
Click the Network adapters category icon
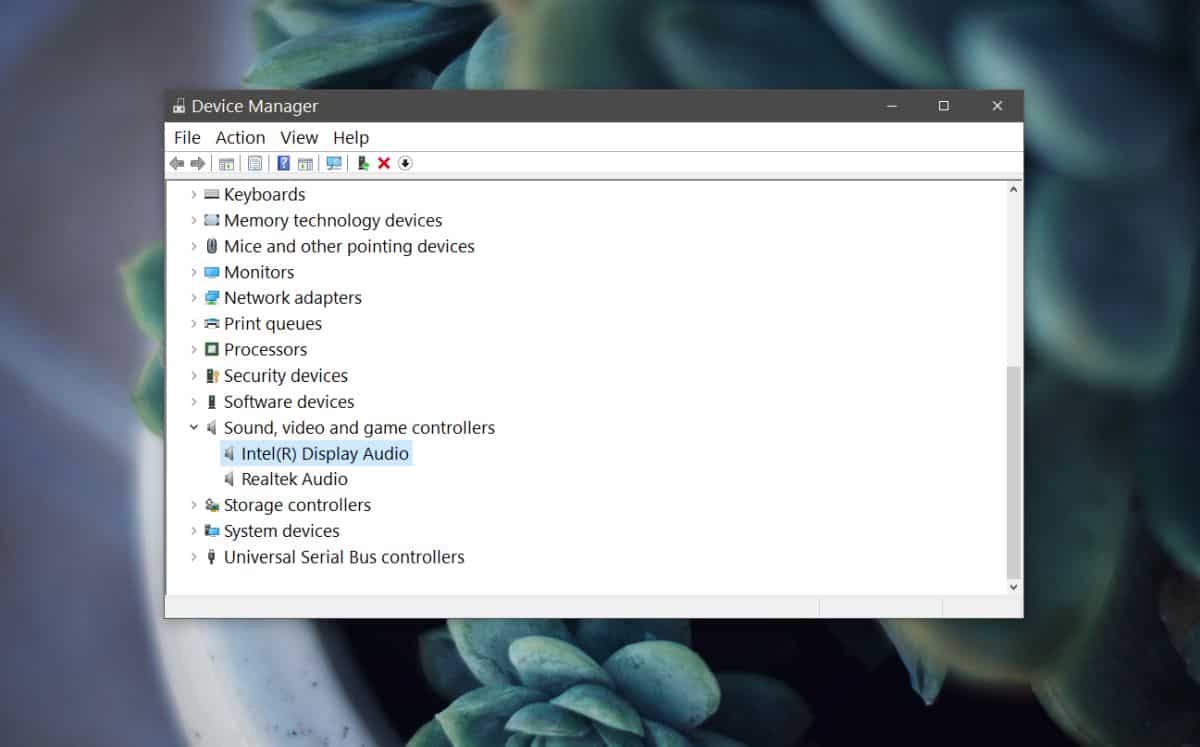click(x=212, y=298)
